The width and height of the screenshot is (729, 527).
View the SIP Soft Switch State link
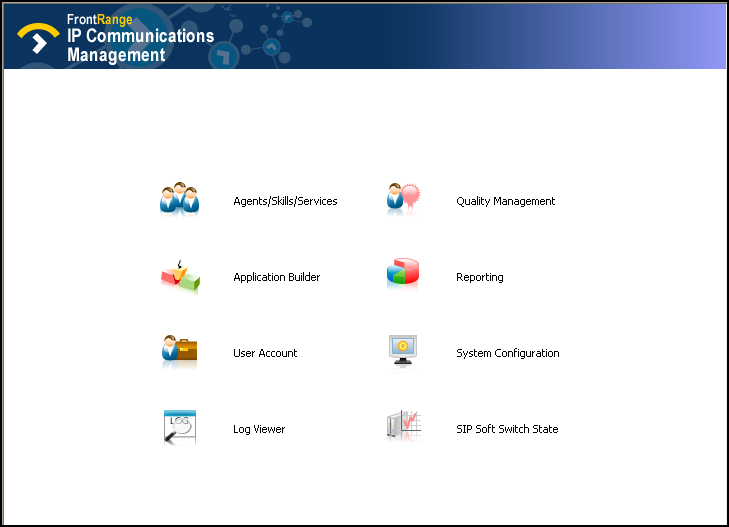(x=507, y=429)
